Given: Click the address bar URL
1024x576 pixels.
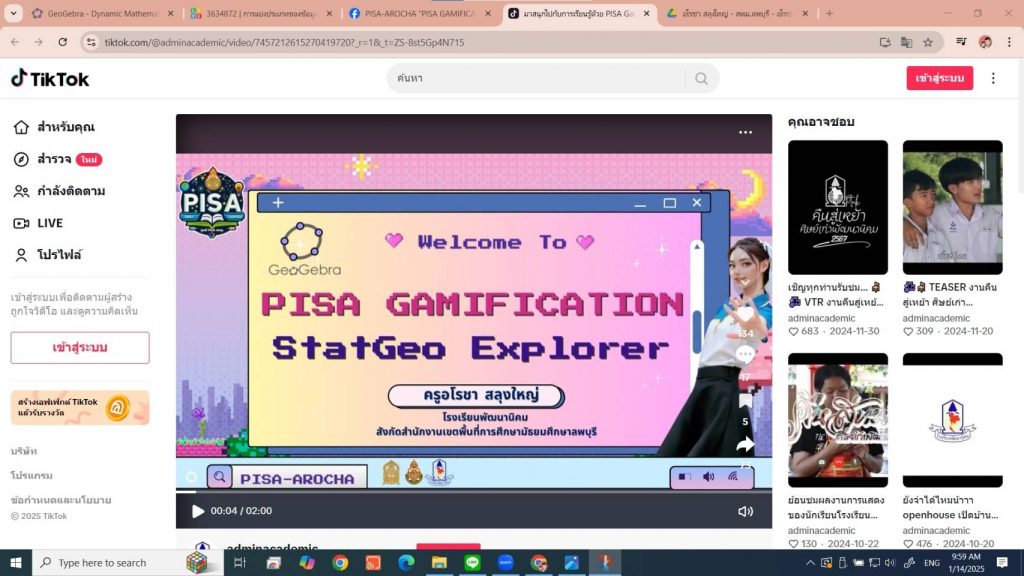Looking at the screenshot, I should click(284, 42).
